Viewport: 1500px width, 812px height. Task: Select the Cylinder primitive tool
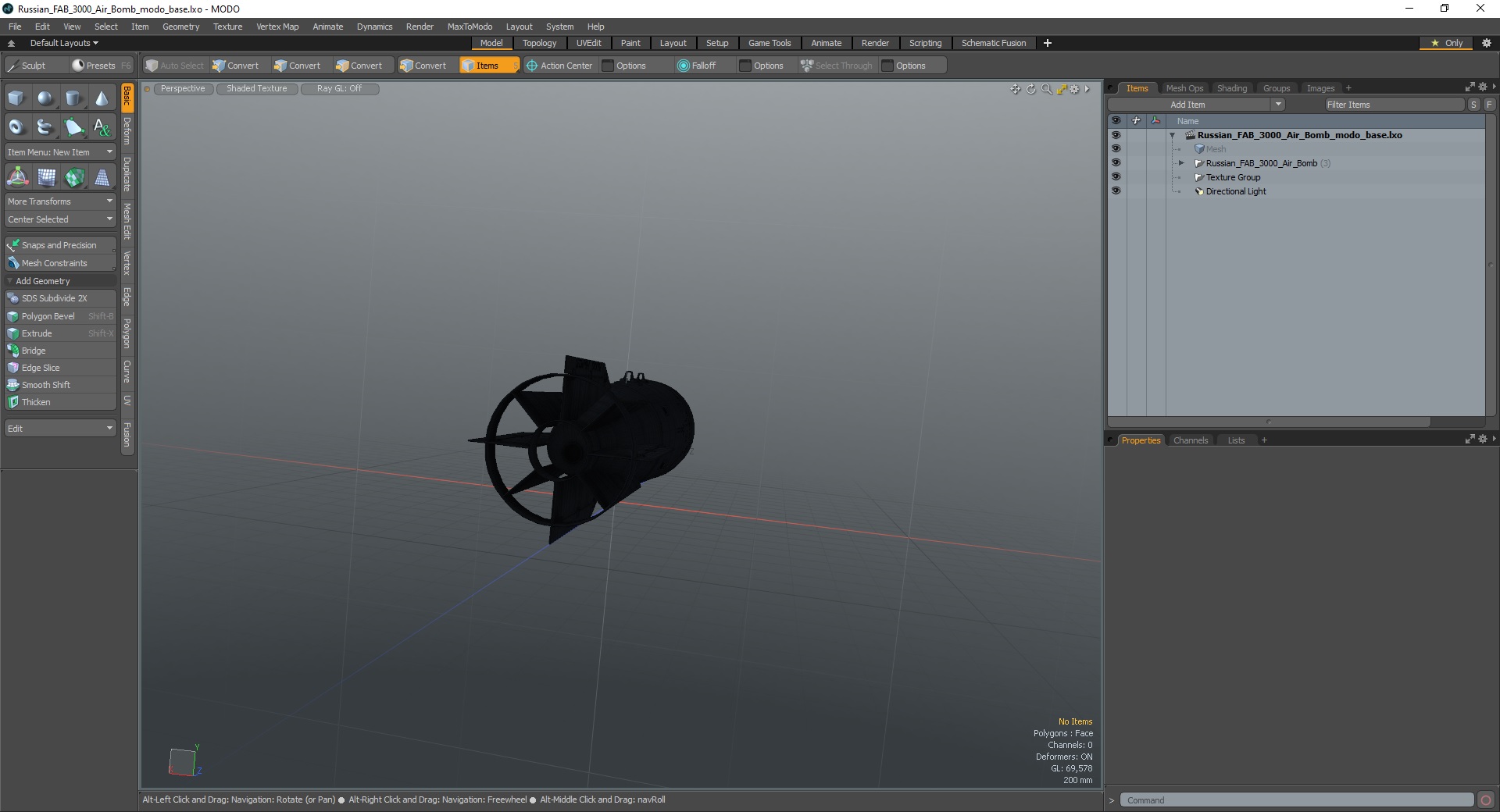pos(73,98)
